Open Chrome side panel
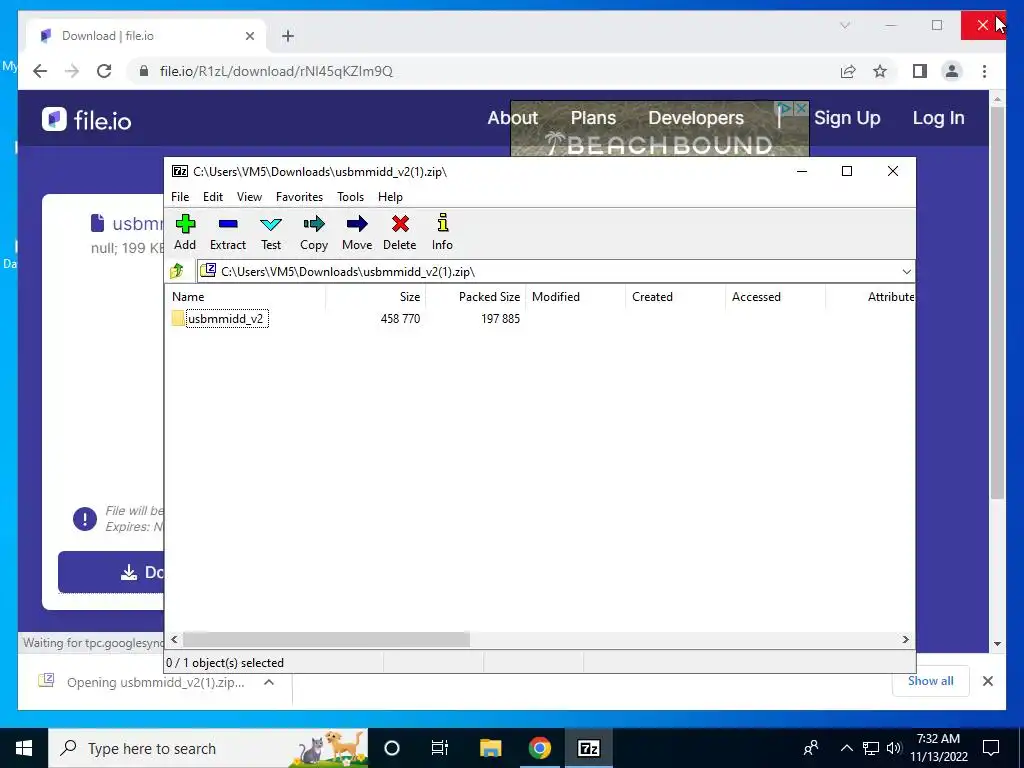This screenshot has height=768, width=1024. (920, 71)
